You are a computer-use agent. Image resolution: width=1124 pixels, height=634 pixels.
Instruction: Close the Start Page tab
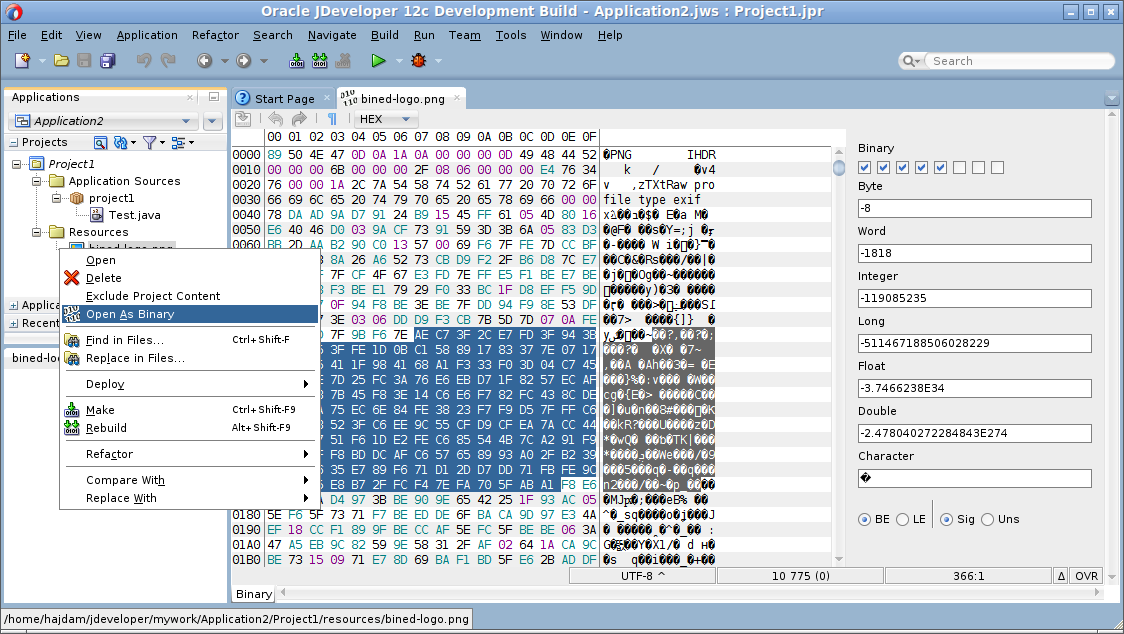click(x=327, y=98)
